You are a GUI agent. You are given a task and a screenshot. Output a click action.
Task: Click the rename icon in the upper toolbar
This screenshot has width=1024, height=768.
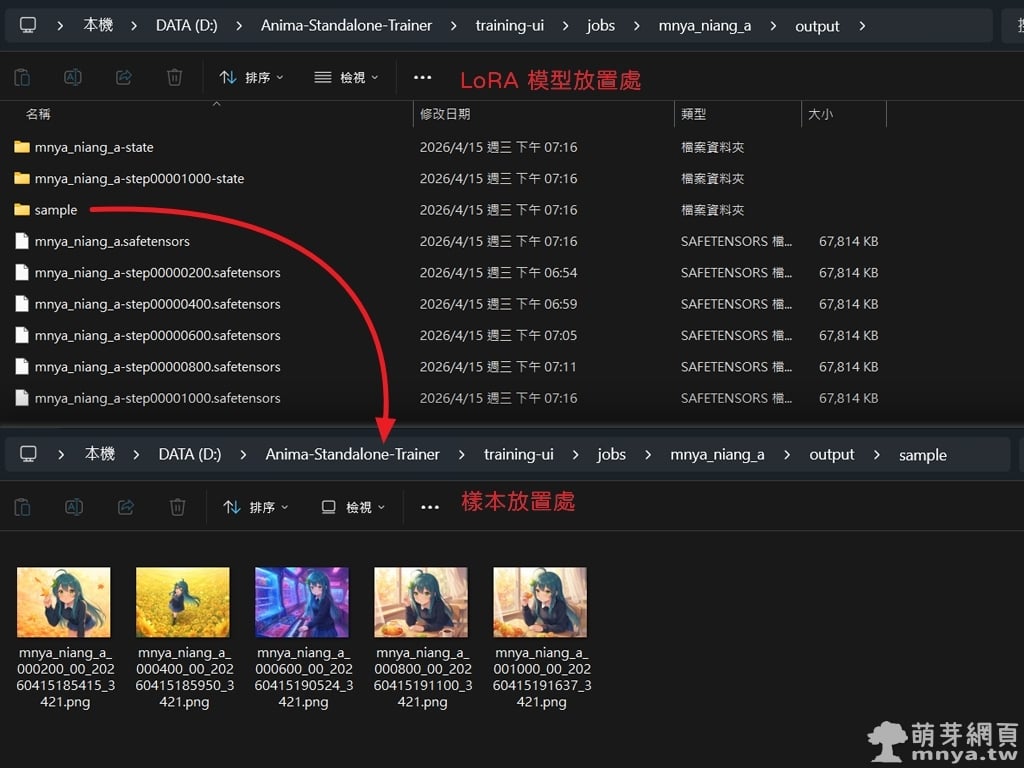[73, 77]
